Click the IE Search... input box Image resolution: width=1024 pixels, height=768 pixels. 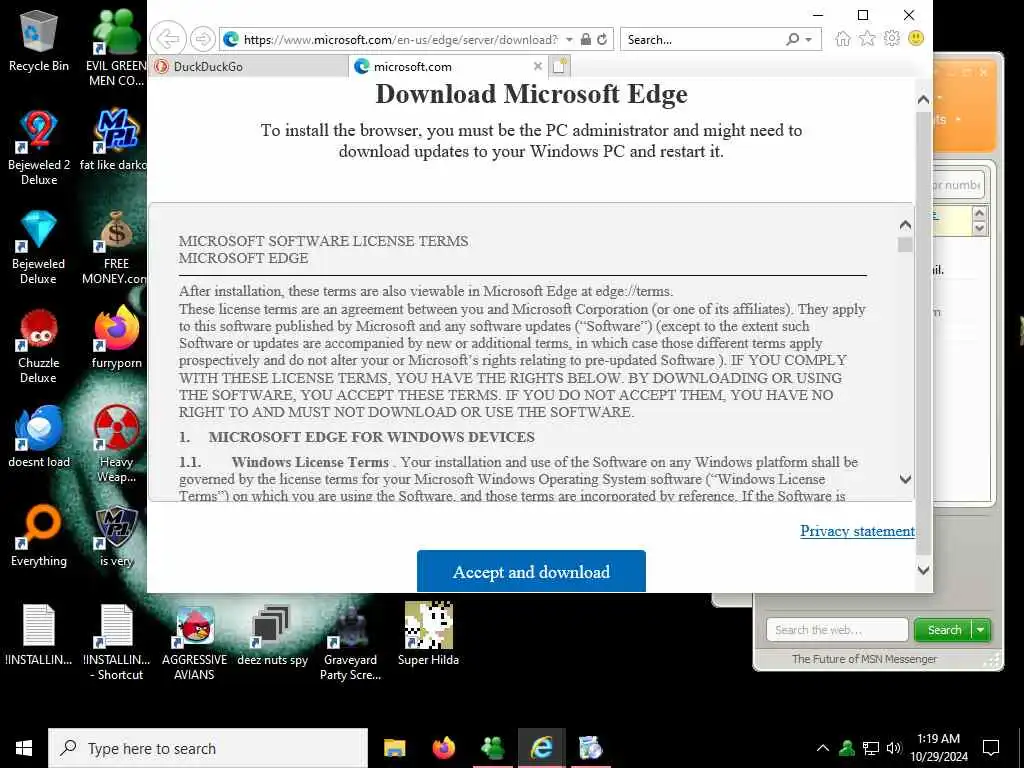click(x=702, y=39)
